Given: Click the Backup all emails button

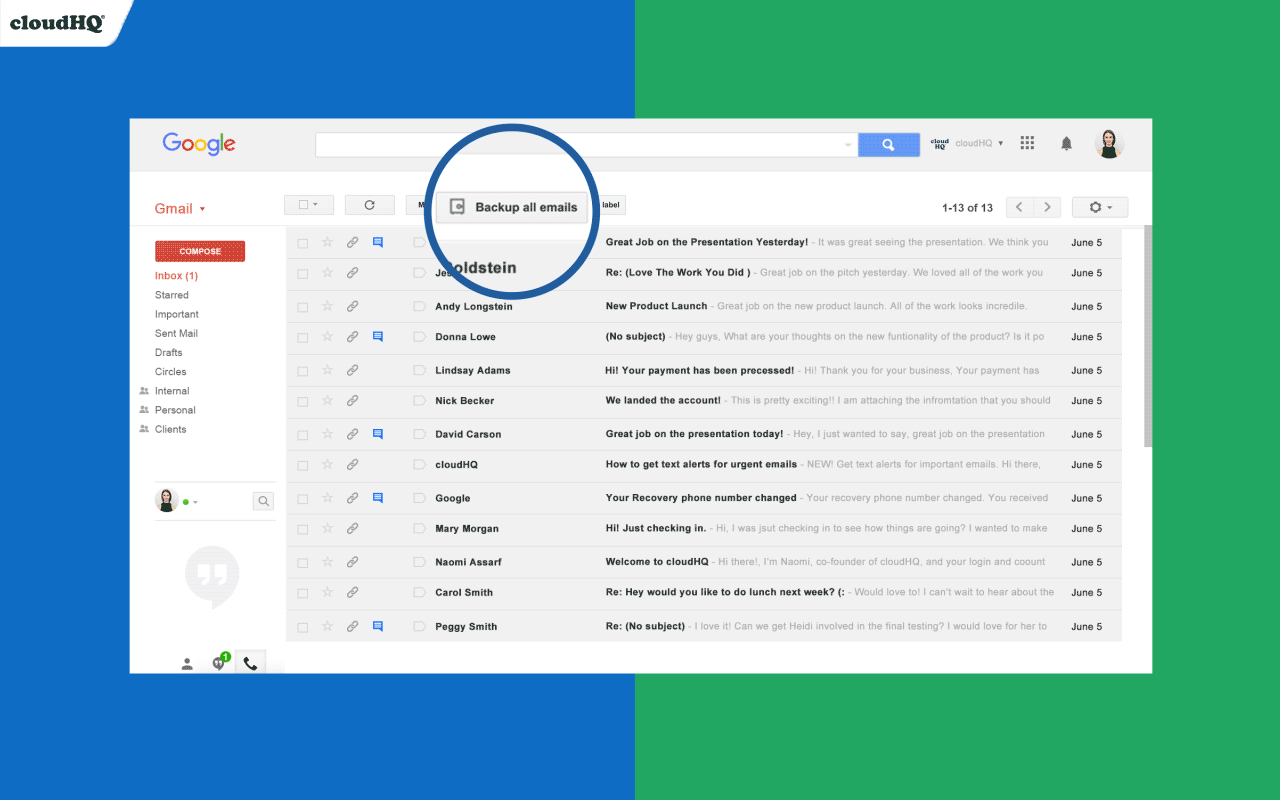Looking at the screenshot, I should (513, 207).
